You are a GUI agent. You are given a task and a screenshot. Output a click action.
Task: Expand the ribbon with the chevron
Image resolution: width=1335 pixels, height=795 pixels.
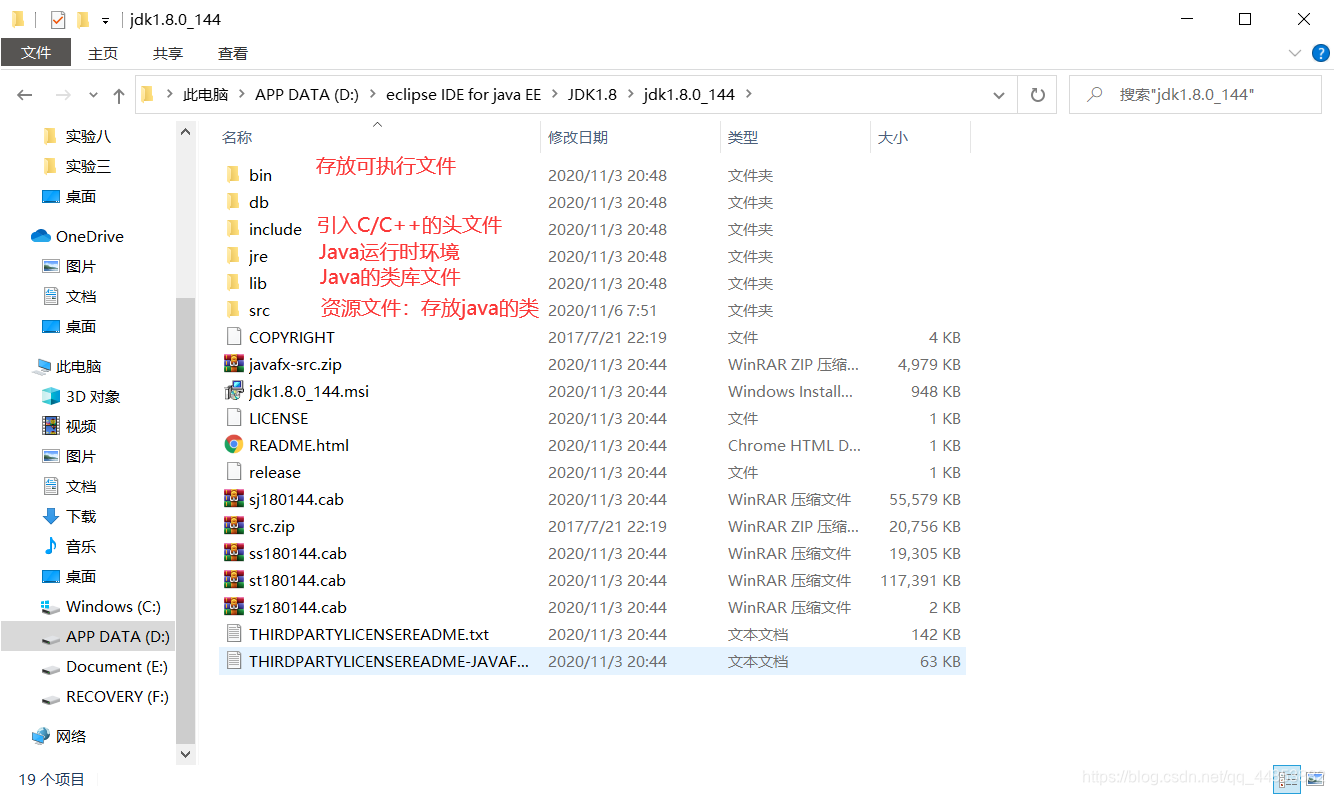(1294, 53)
